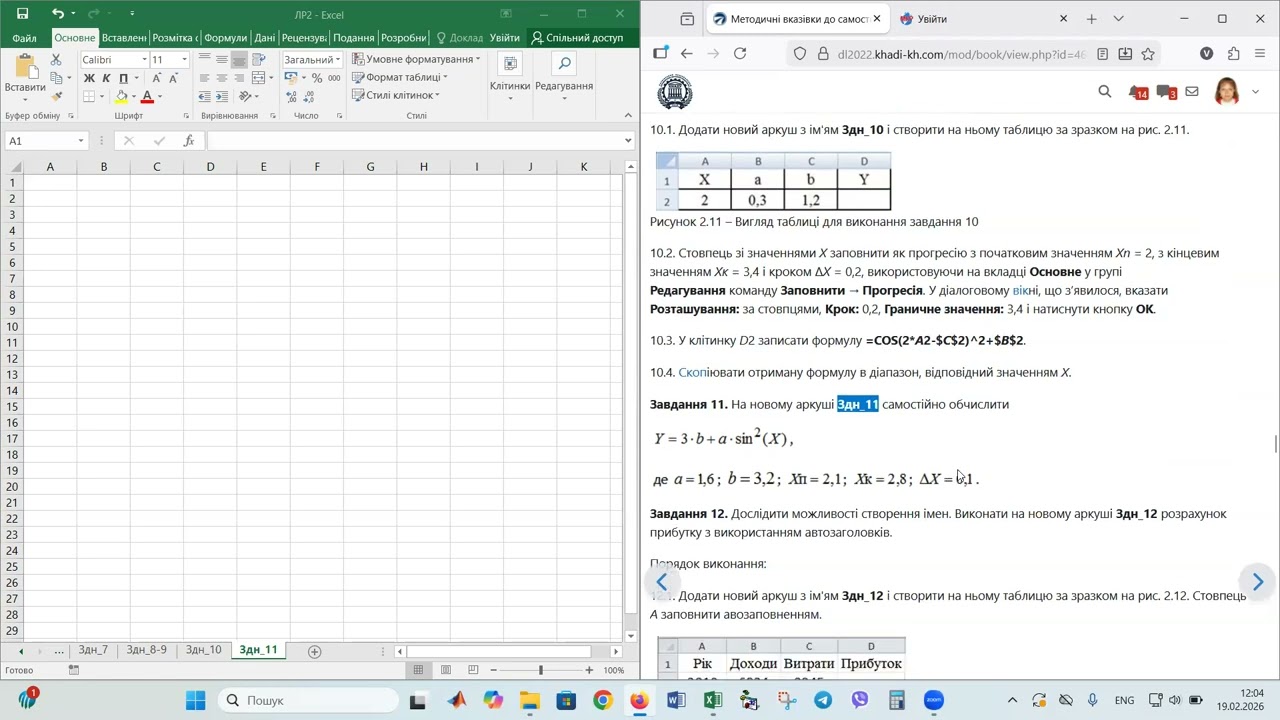Insert function using the fx button

coord(189,141)
